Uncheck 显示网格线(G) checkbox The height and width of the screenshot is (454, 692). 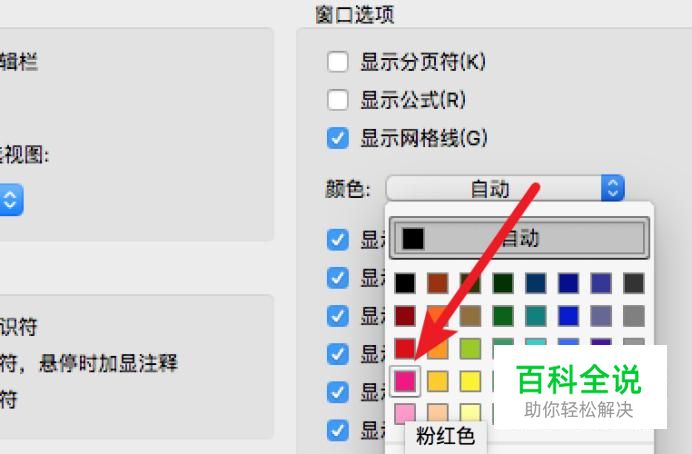click(338, 138)
